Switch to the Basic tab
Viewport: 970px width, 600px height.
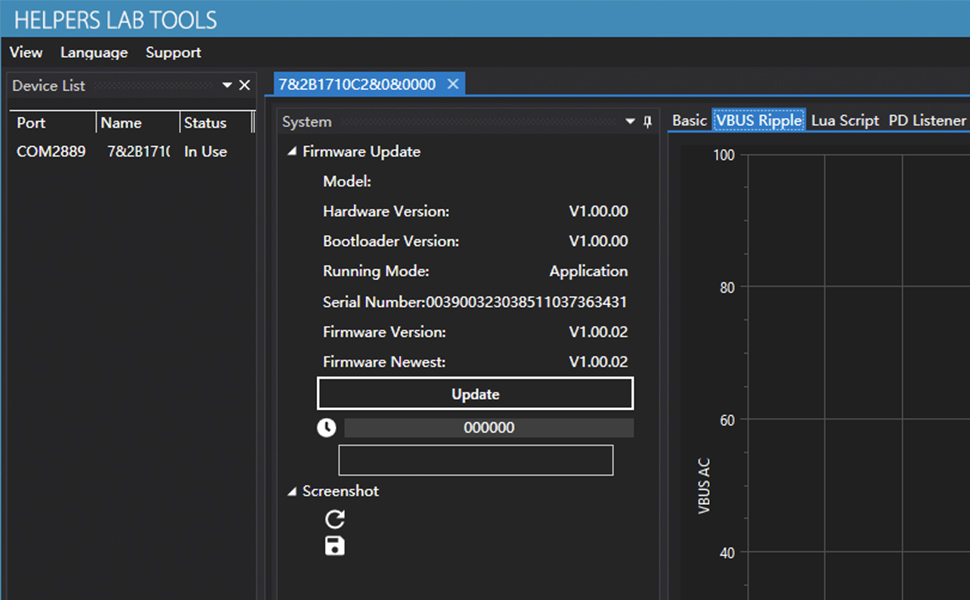pyautogui.click(x=689, y=120)
